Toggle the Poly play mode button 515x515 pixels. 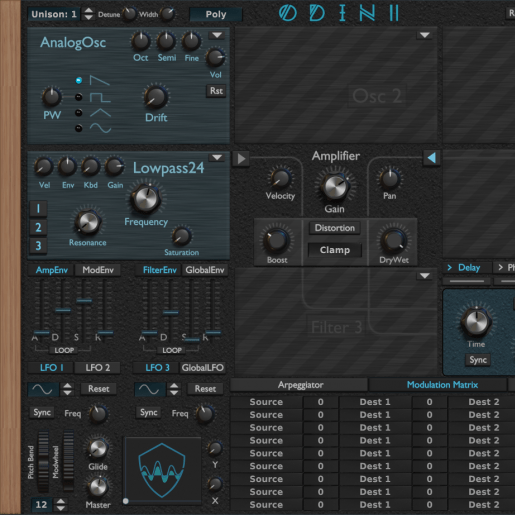tap(216, 14)
